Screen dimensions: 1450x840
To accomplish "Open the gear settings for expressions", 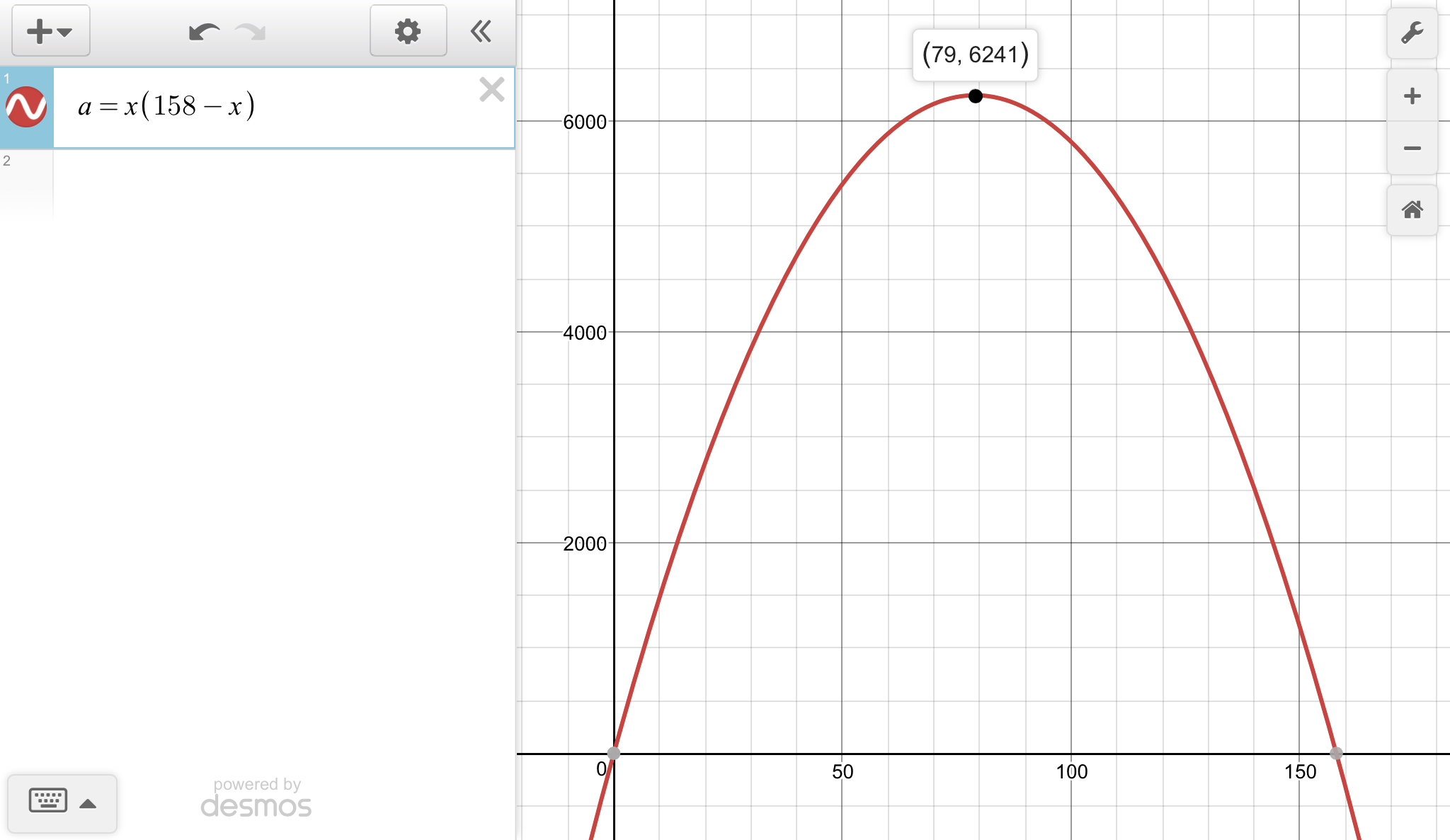I will [x=408, y=31].
